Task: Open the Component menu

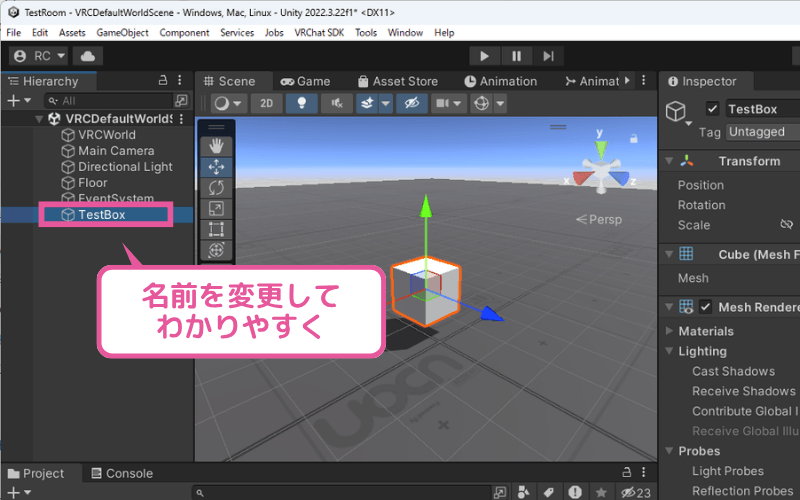Action: (x=184, y=33)
